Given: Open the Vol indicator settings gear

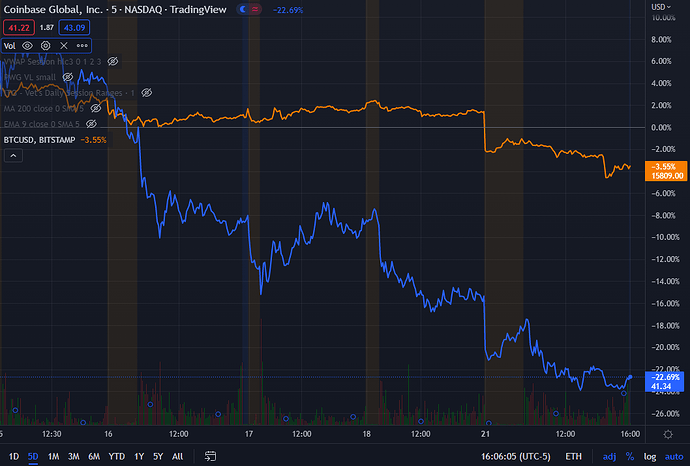Looking at the screenshot, I should pos(45,46).
